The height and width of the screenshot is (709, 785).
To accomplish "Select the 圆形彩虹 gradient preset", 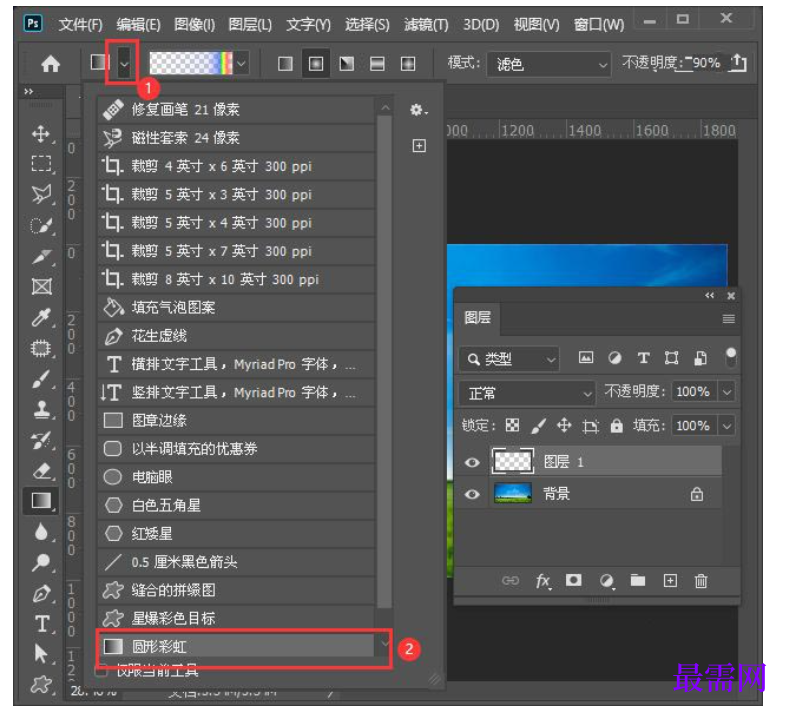I will (x=236, y=646).
